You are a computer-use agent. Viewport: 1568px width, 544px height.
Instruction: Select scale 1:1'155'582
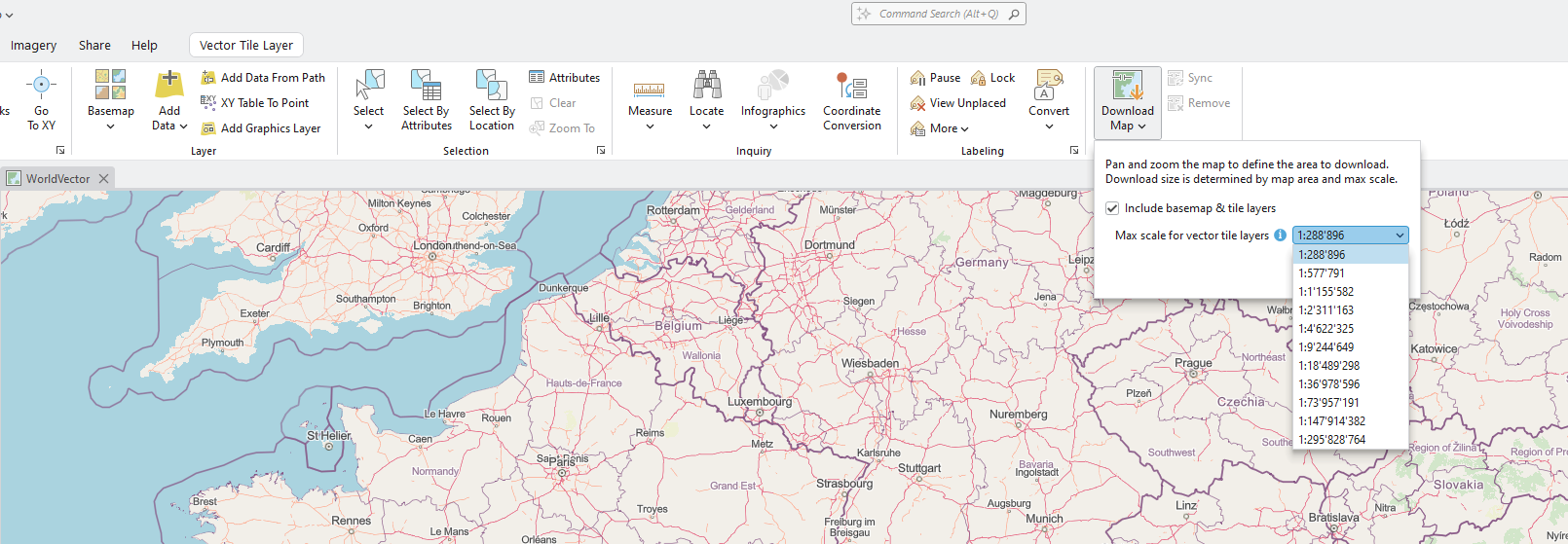1351,292
